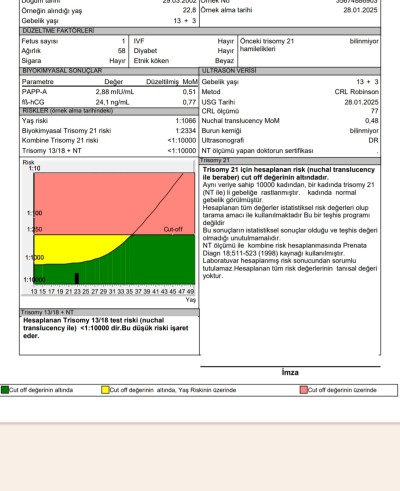Screen dimensions: 400x491
Task: Select '<1:10000' in Trisomy 13/18 + NT row
Action: 182,151
